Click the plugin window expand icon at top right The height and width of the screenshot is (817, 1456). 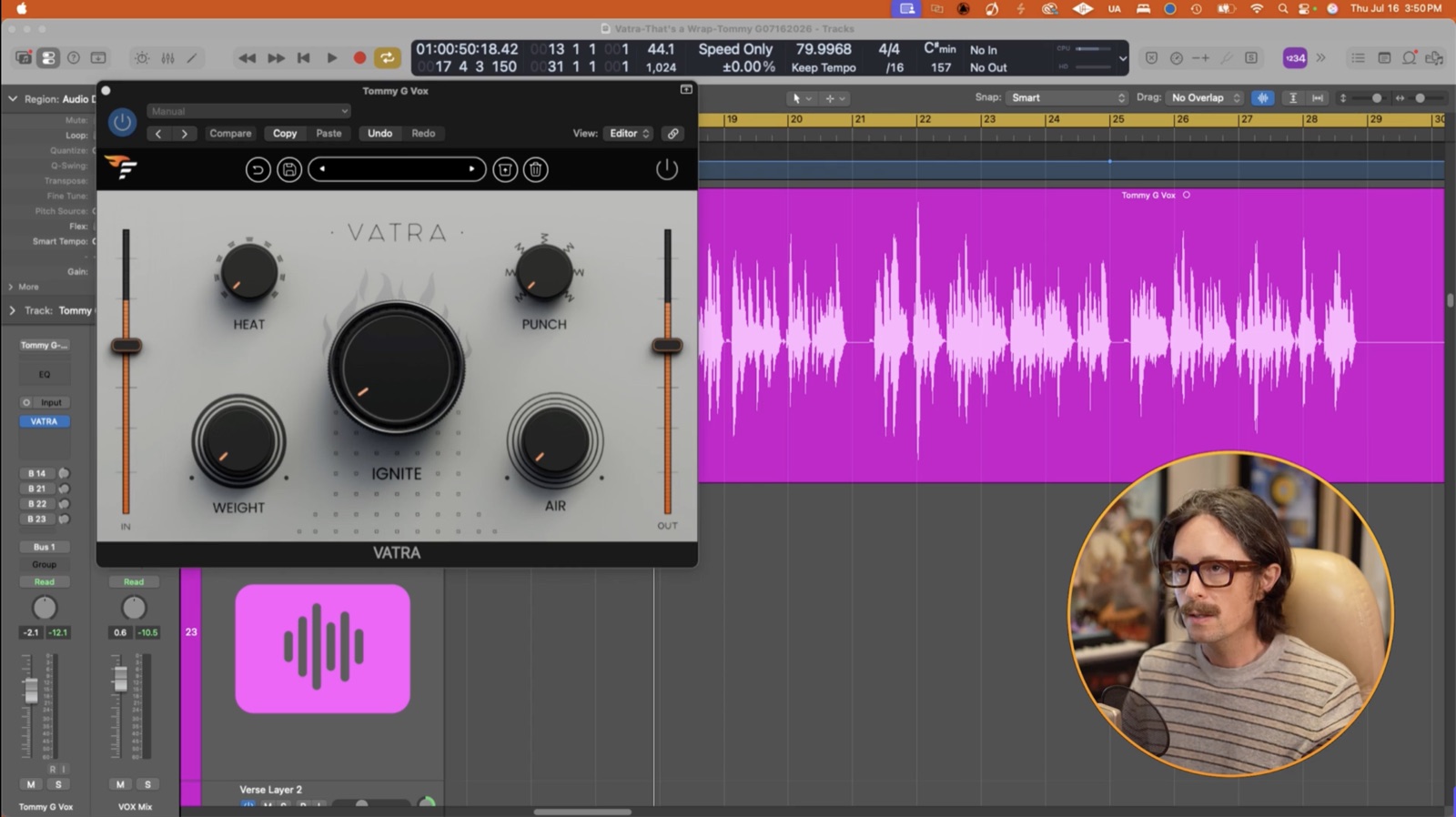point(686,90)
